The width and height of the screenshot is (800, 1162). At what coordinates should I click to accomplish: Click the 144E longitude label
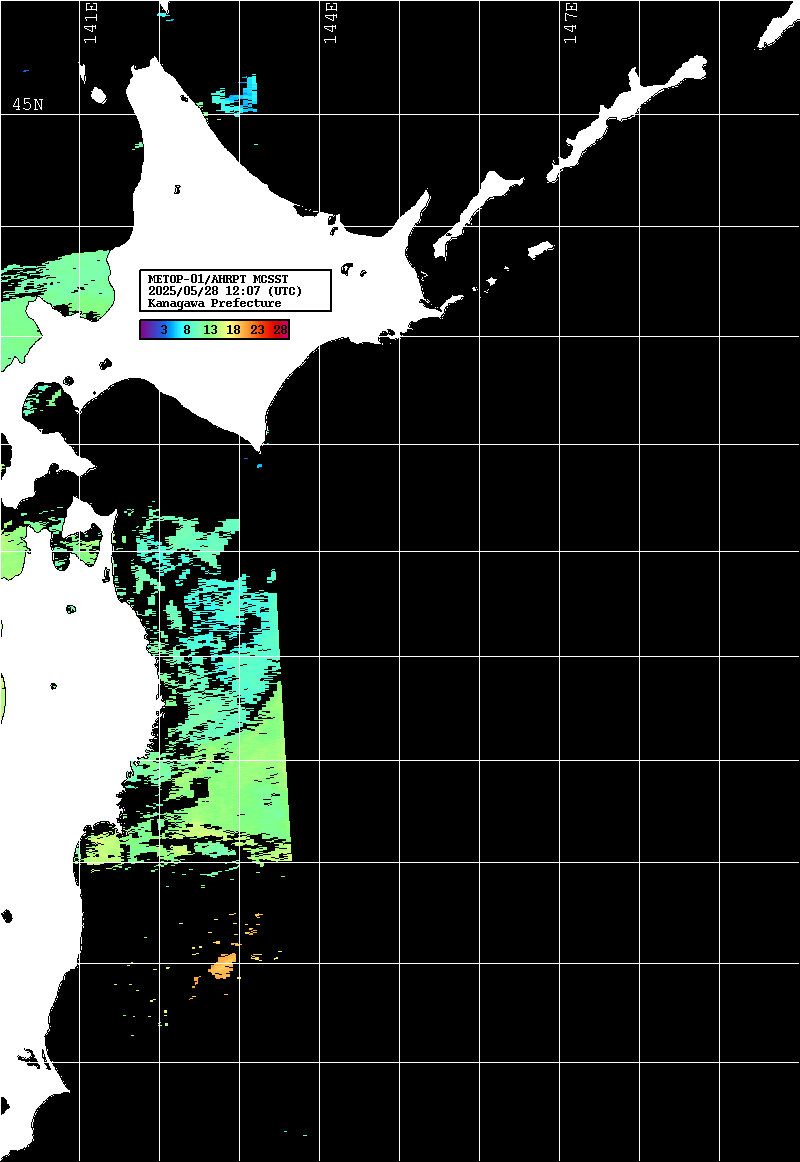tap(330, 24)
